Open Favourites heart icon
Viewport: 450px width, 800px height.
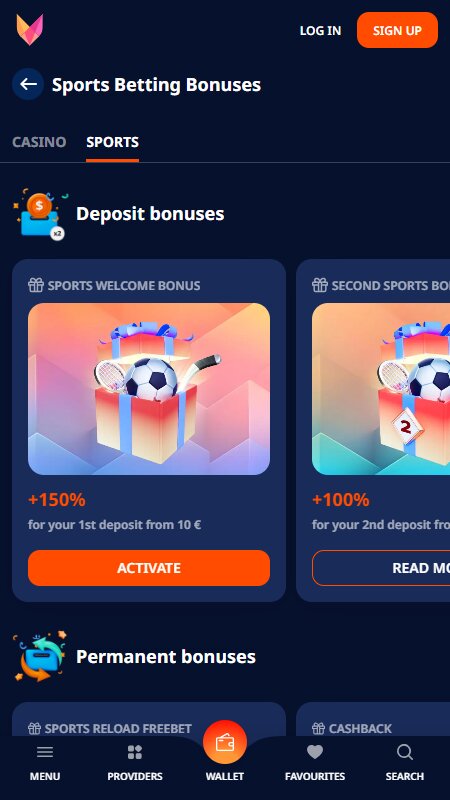click(315, 752)
